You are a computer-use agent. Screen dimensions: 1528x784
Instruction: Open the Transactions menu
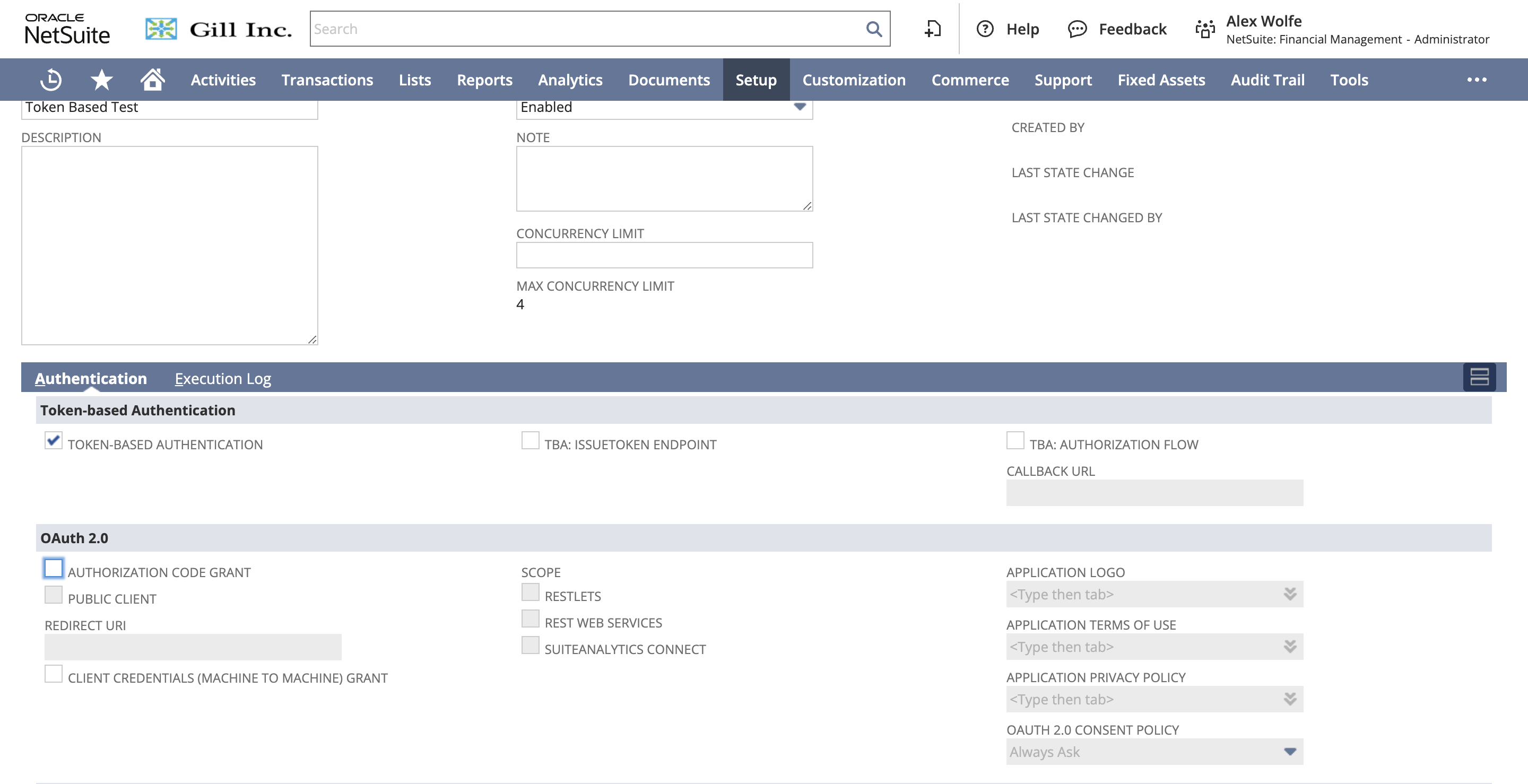(327, 80)
